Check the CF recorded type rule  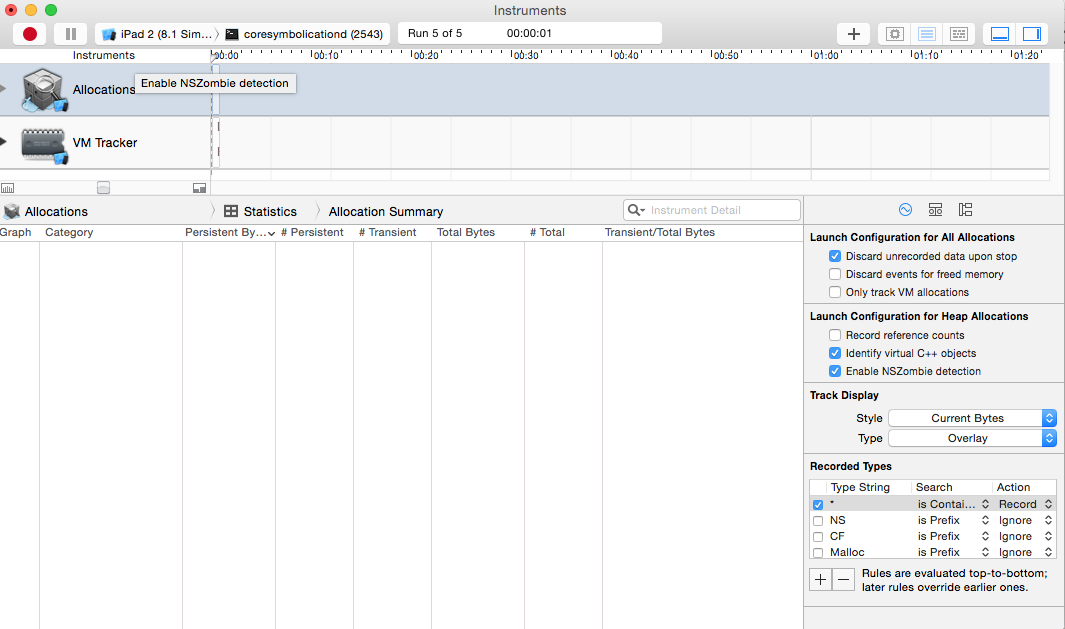pos(818,537)
